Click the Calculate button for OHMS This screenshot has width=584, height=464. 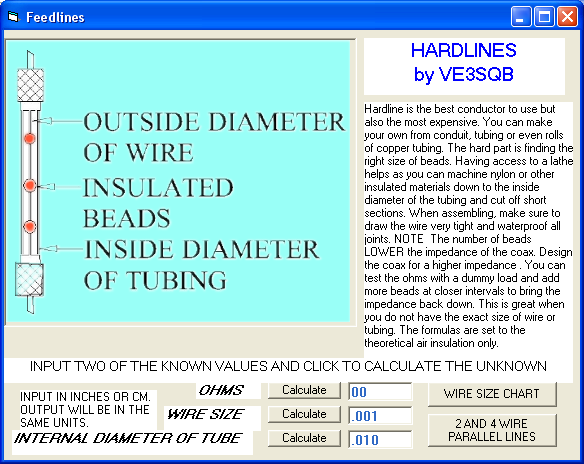point(304,390)
